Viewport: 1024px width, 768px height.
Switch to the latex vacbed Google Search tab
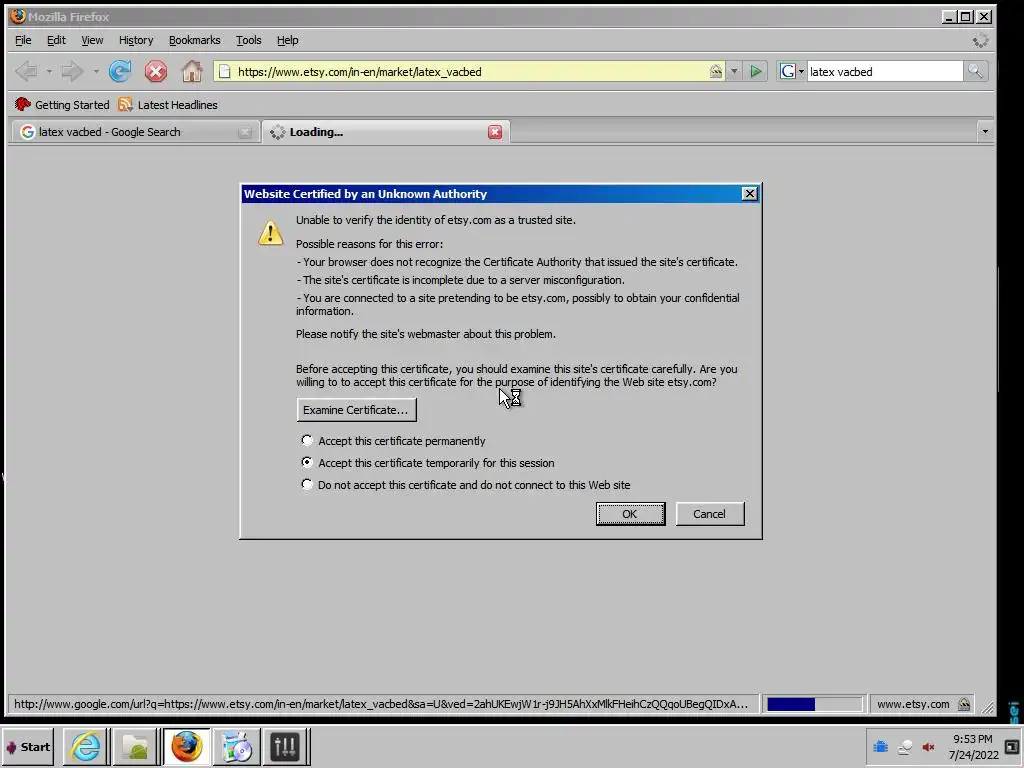[x=134, y=132]
